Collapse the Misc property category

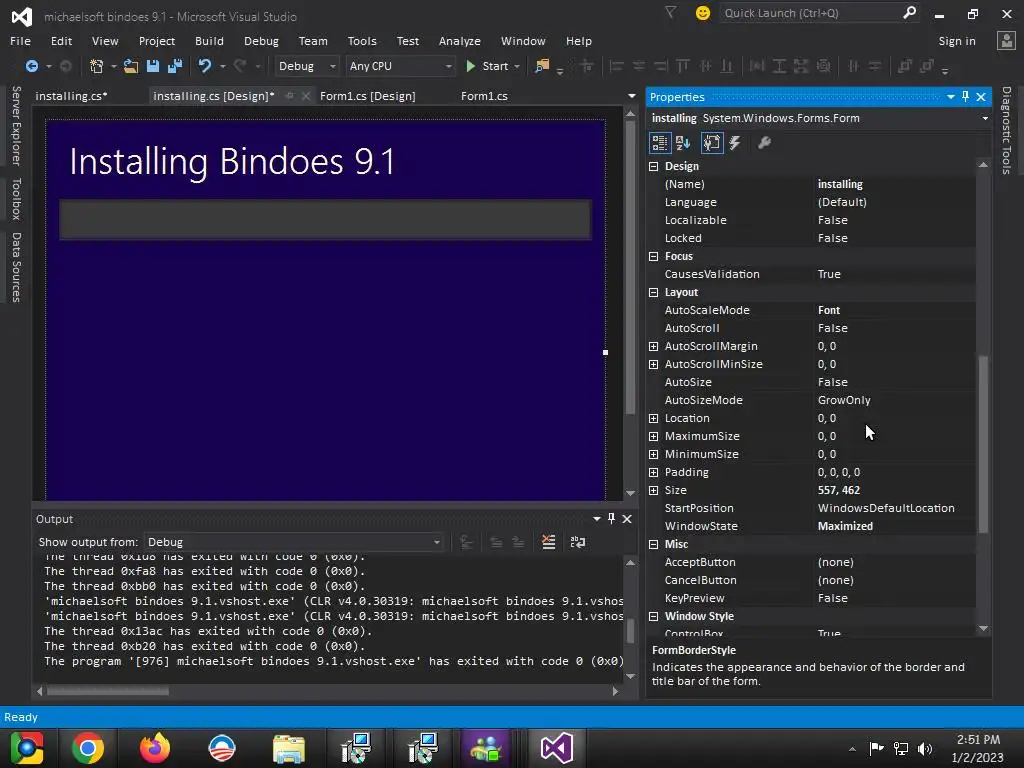click(653, 544)
